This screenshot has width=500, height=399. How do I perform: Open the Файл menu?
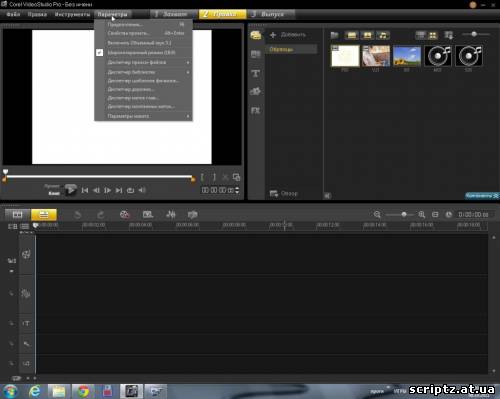coord(13,14)
